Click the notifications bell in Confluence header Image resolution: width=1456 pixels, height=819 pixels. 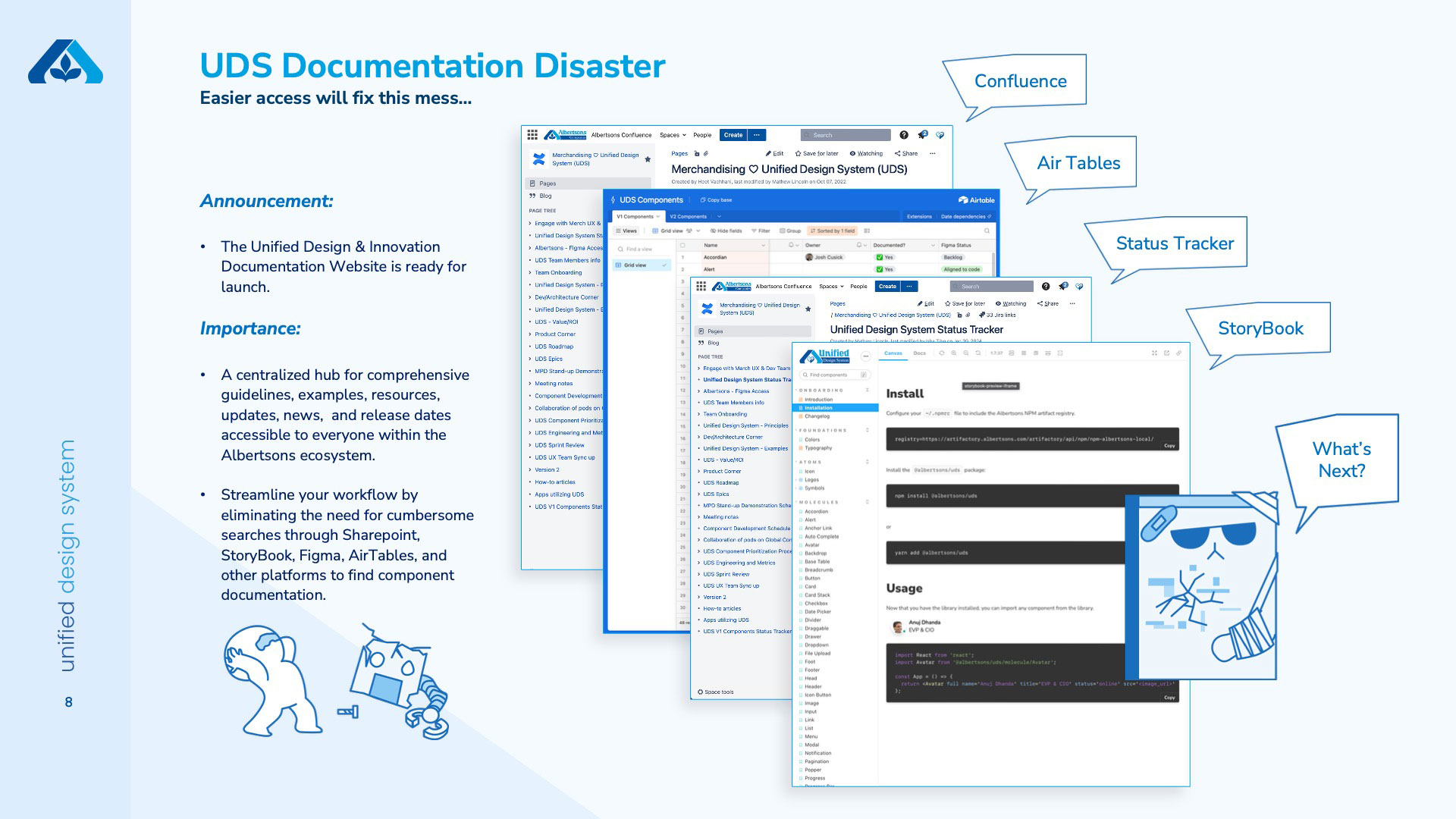tap(923, 136)
